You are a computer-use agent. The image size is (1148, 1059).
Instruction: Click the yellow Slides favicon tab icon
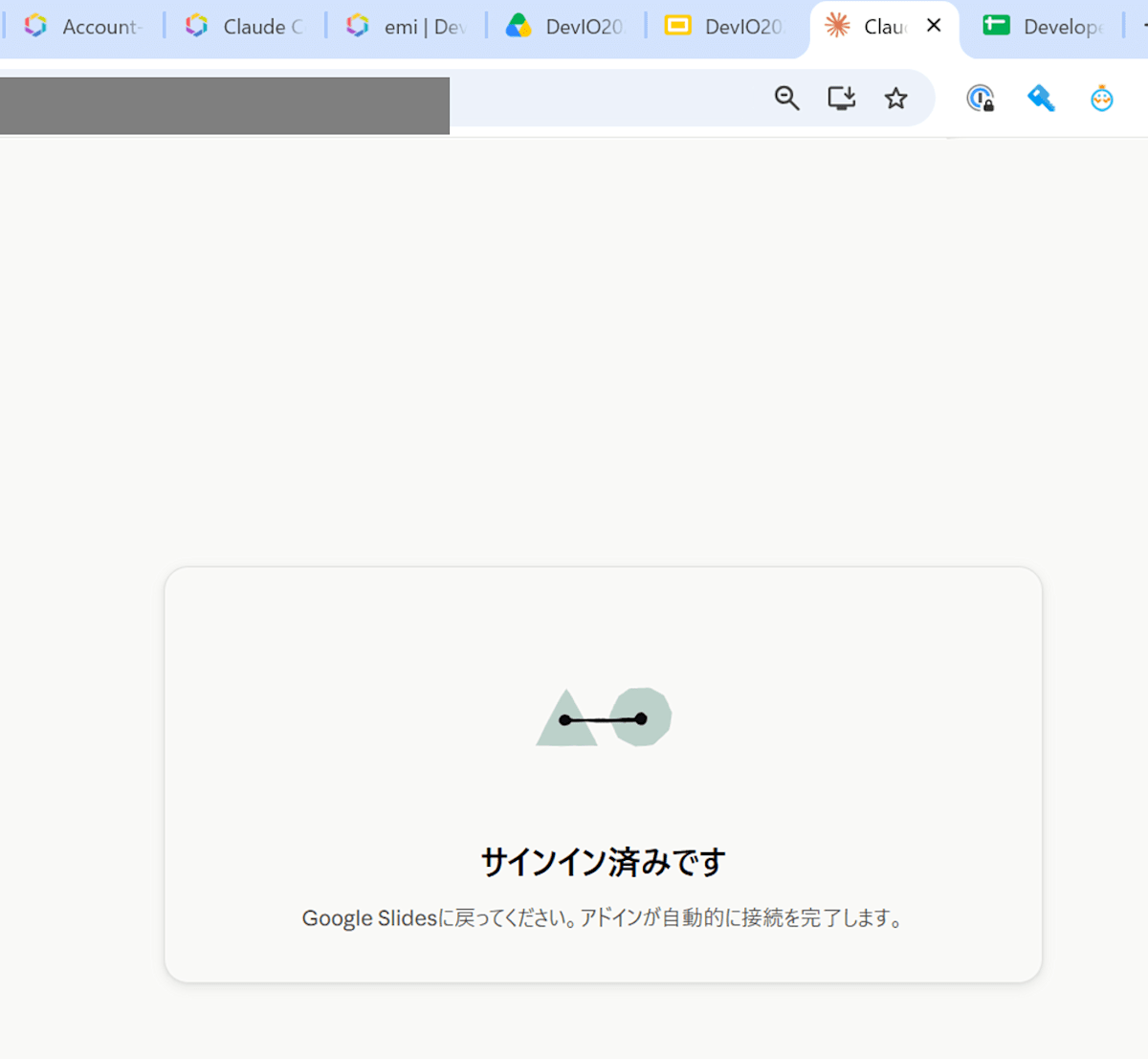click(677, 26)
